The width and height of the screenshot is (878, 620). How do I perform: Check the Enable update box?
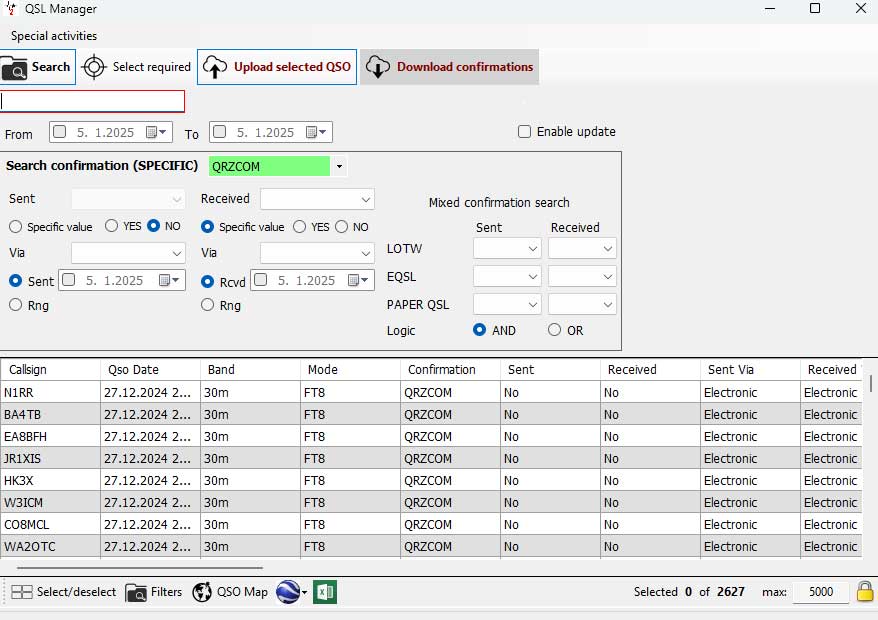tap(524, 132)
